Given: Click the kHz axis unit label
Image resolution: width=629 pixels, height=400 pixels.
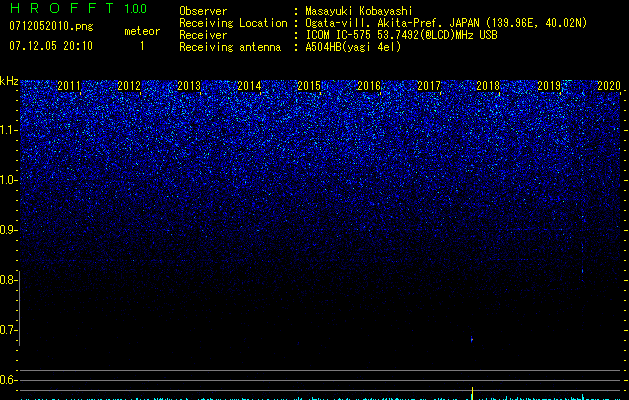Looking at the screenshot, I should point(9,81).
